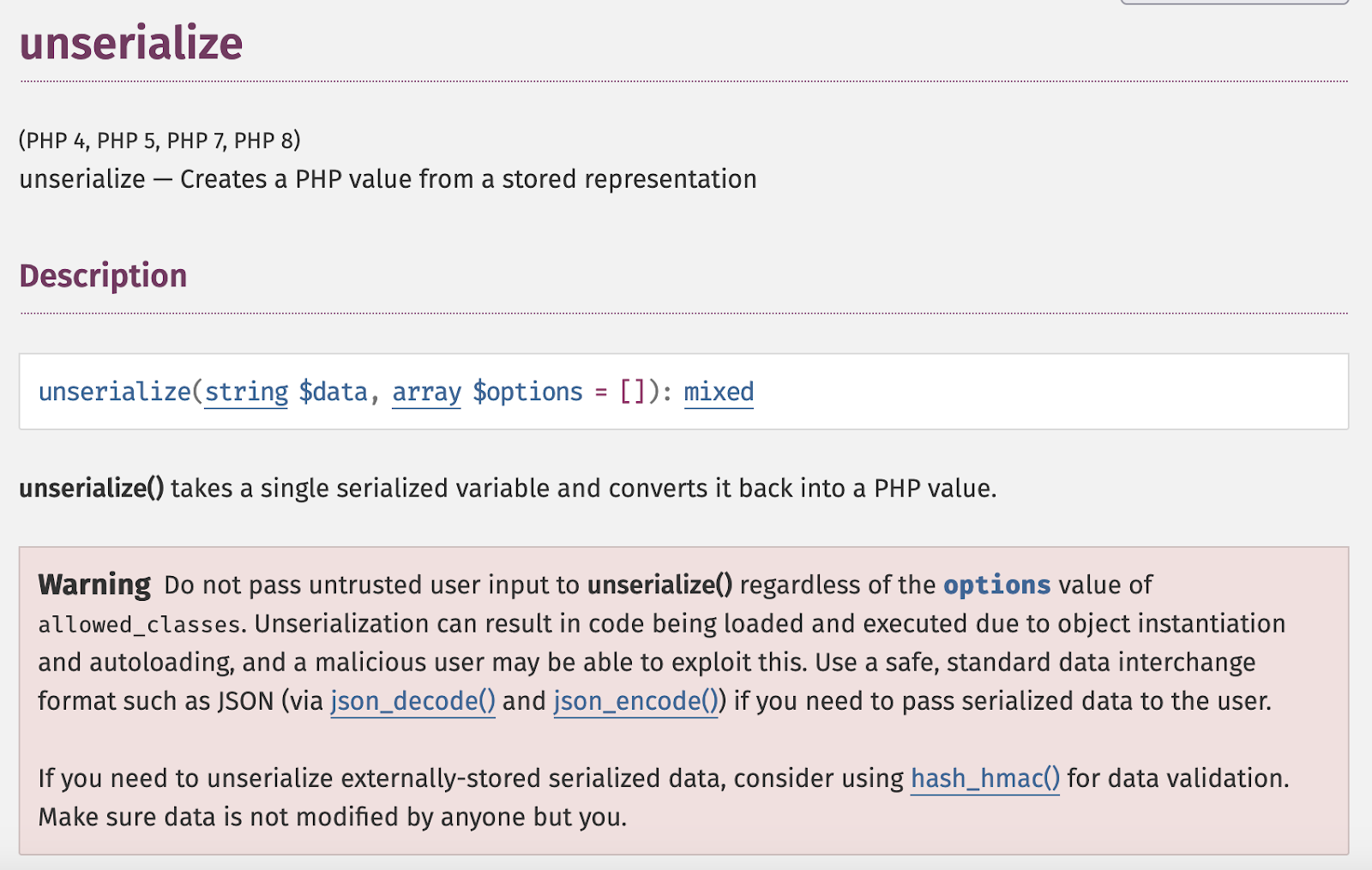Screen dimensions: 1372x870
Task: Click the $options parameter in signature
Action: [527, 392]
